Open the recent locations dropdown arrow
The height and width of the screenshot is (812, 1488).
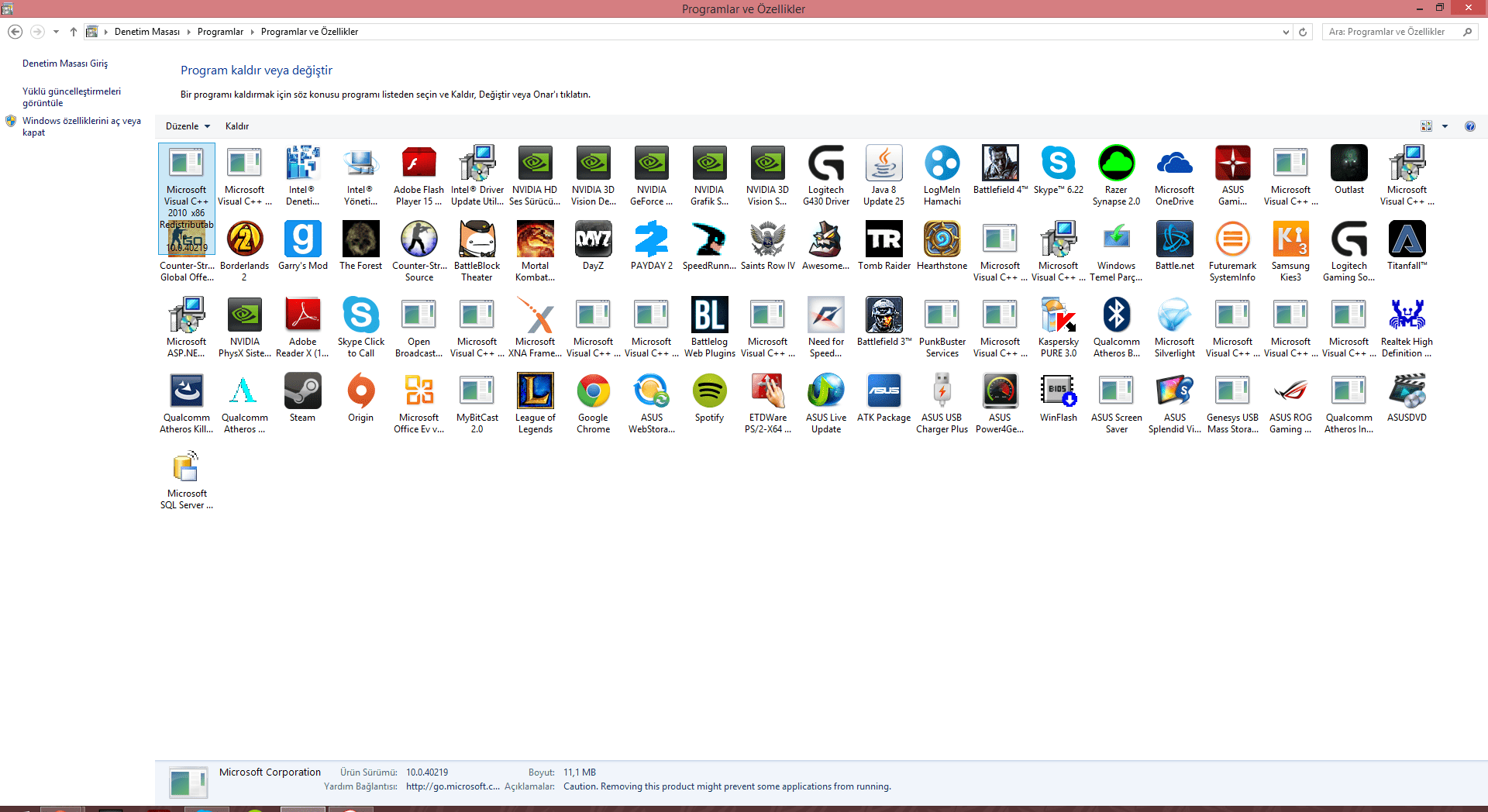click(x=56, y=32)
